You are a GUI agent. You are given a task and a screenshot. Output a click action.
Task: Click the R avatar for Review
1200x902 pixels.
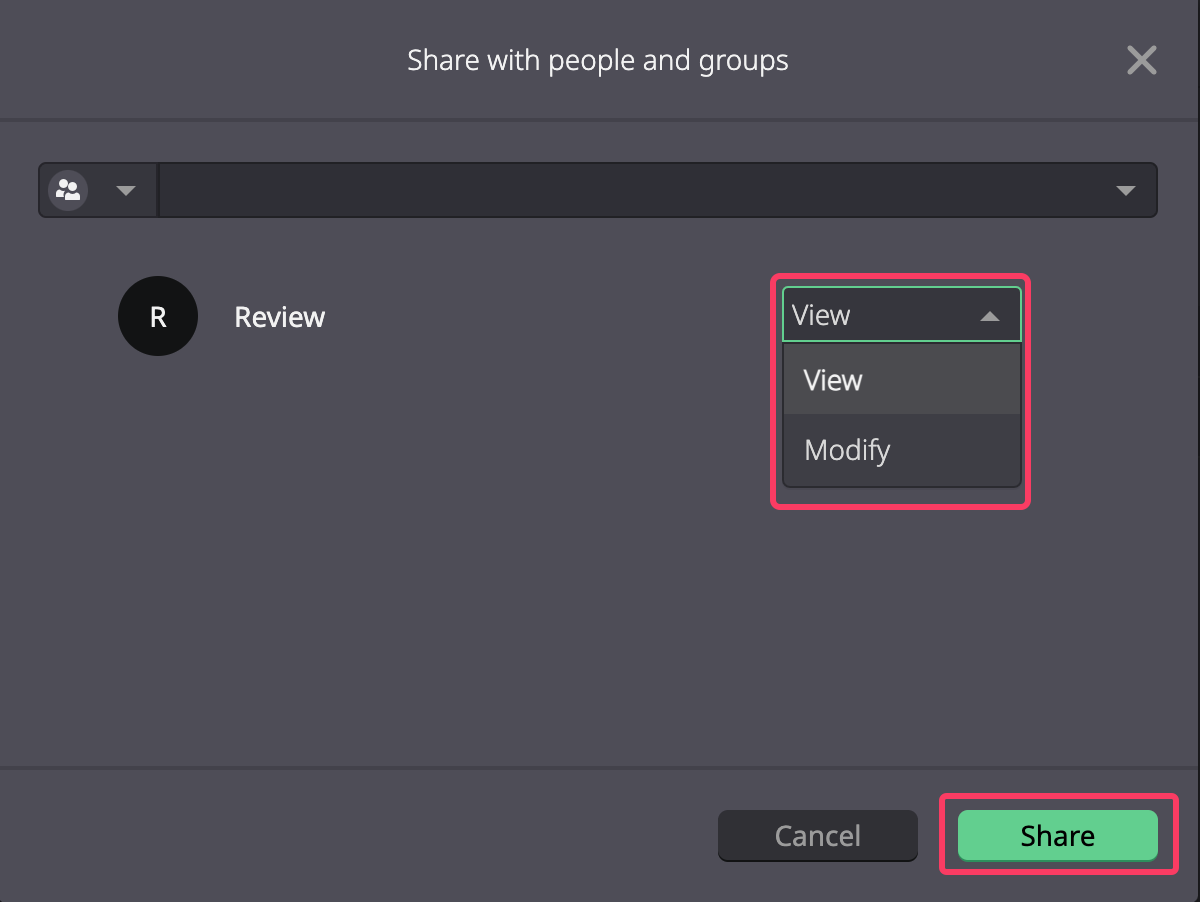point(157,316)
